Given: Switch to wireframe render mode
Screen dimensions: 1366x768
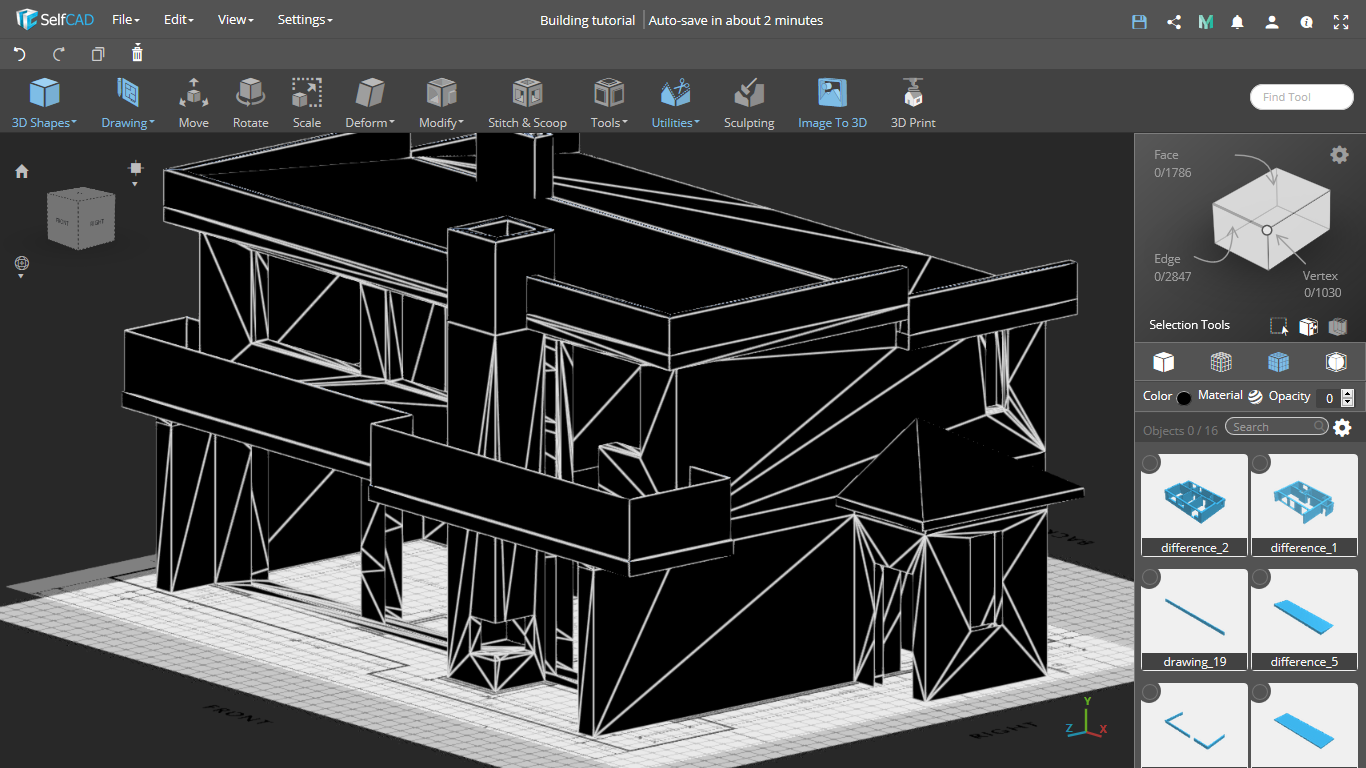Looking at the screenshot, I should (x=1221, y=361).
